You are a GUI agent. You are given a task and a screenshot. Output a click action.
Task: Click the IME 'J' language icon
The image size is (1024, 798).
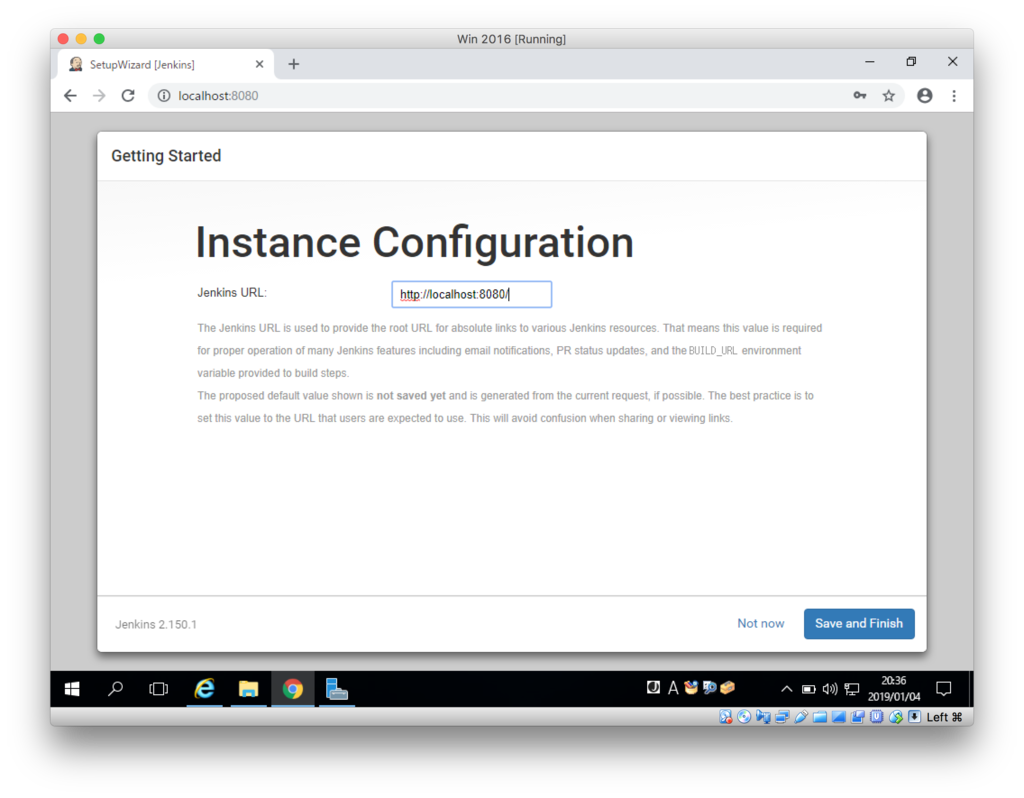pyautogui.click(x=653, y=687)
